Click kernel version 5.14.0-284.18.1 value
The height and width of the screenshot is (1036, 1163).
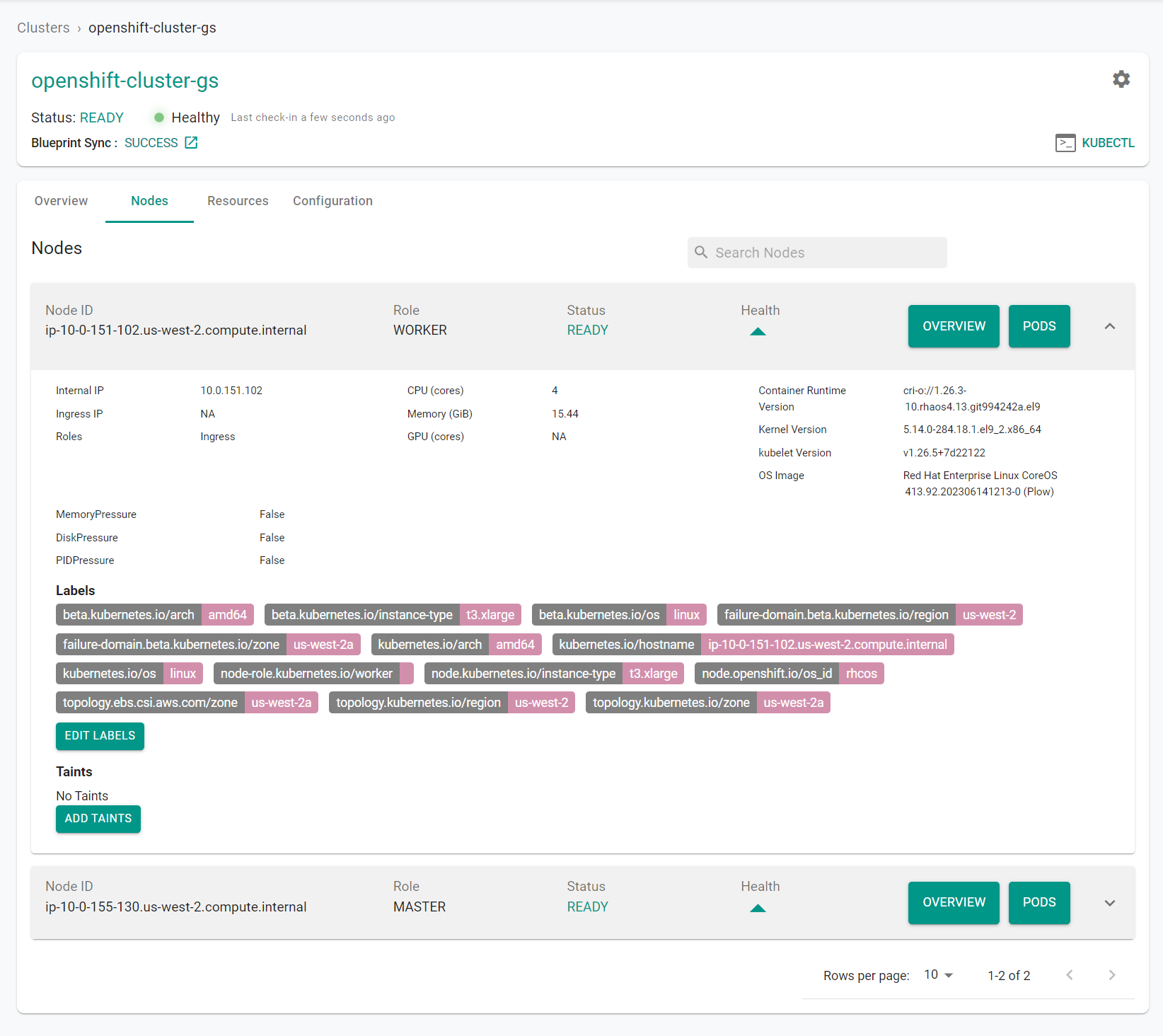(x=972, y=430)
